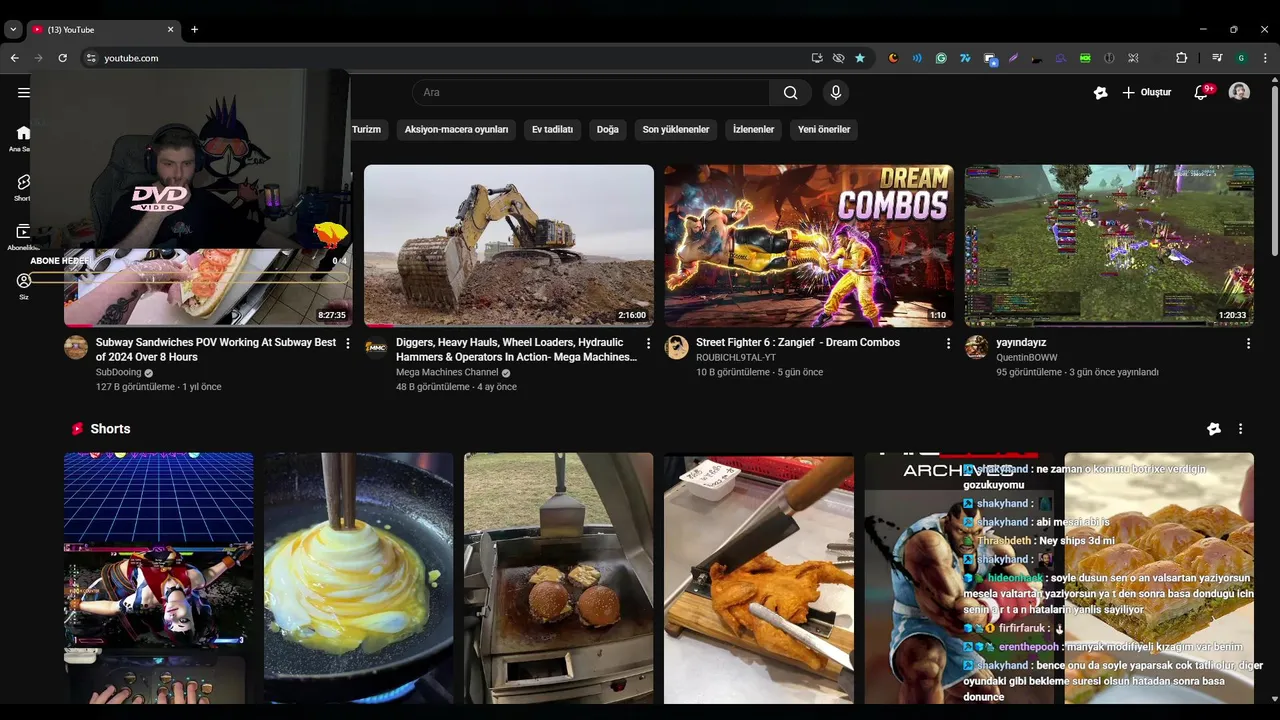Open options menu for 'yayındayız' video
This screenshot has height=720, width=1280.
(x=1248, y=343)
